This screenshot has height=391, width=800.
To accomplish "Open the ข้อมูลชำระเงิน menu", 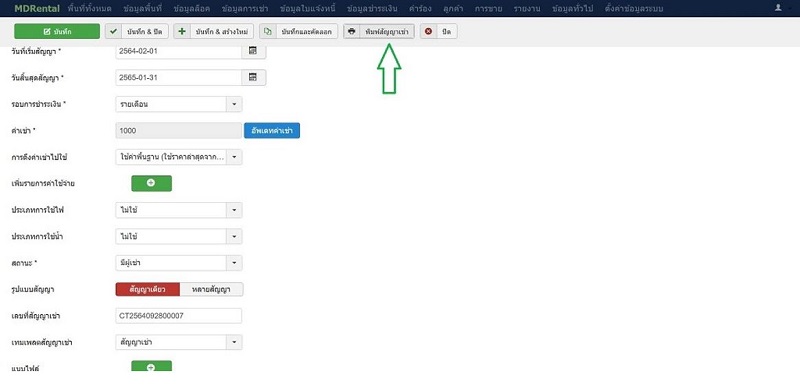I will (x=372, y=9).
